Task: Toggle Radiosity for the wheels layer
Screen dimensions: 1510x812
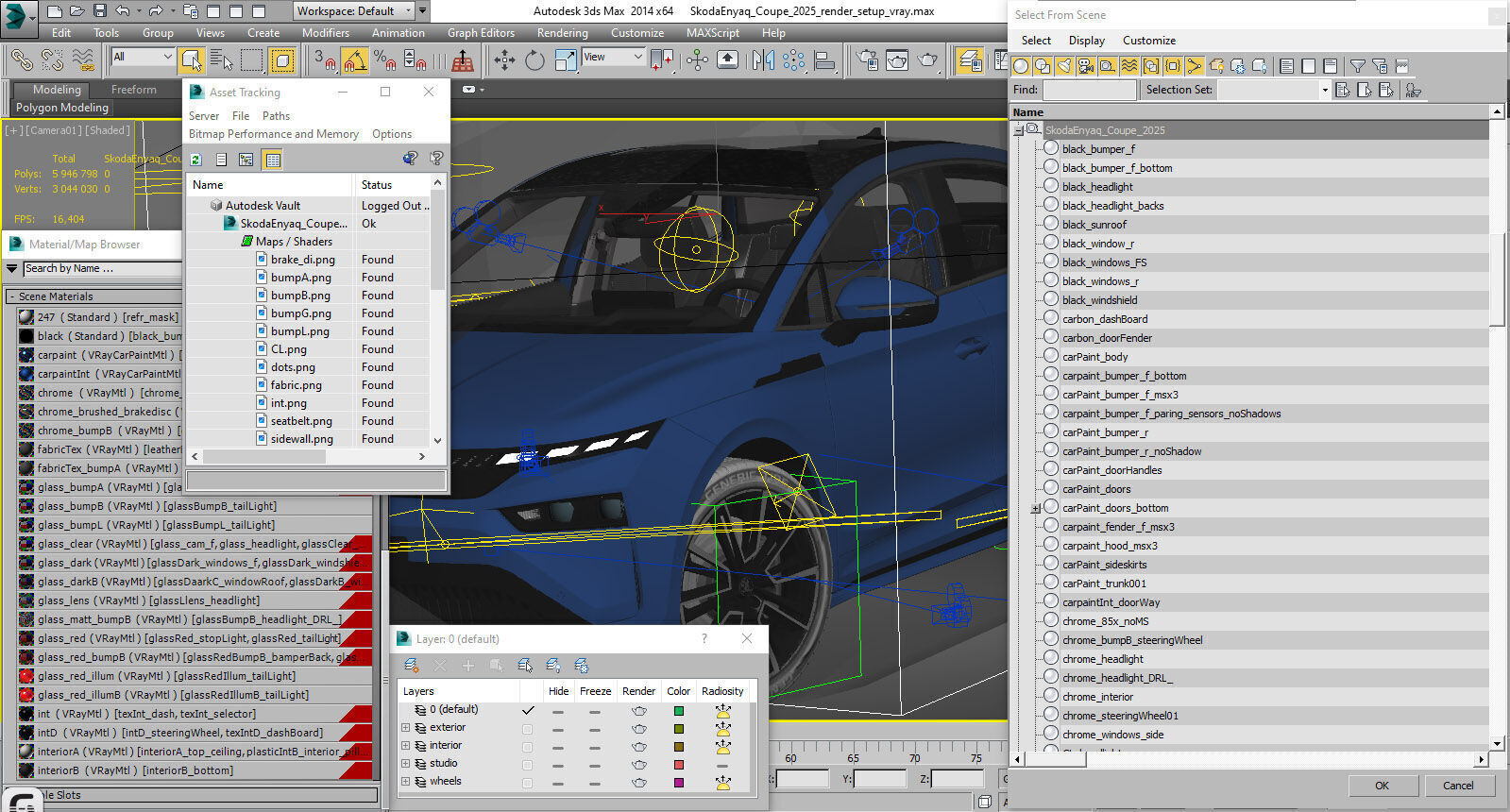Action: click(x=722, y=782)
